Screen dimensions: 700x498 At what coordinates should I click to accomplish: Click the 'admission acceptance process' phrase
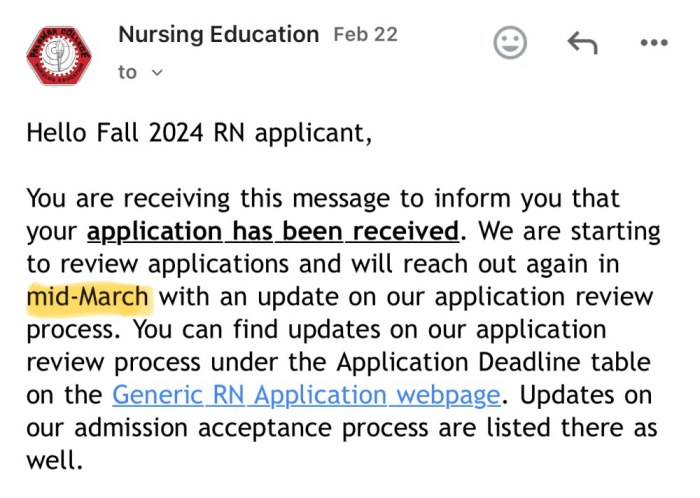[x=253, y=427]
